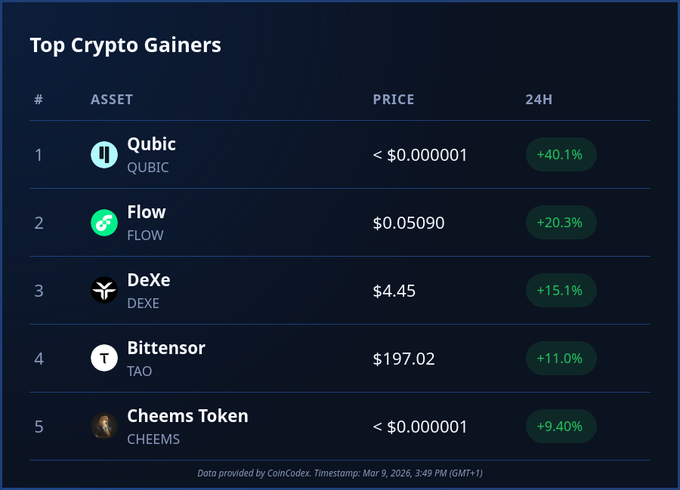Screen dimensions: 680x490
Task: Click the Qubic coin logo icon
Action: pyautogui.click(x=104, y=155)
